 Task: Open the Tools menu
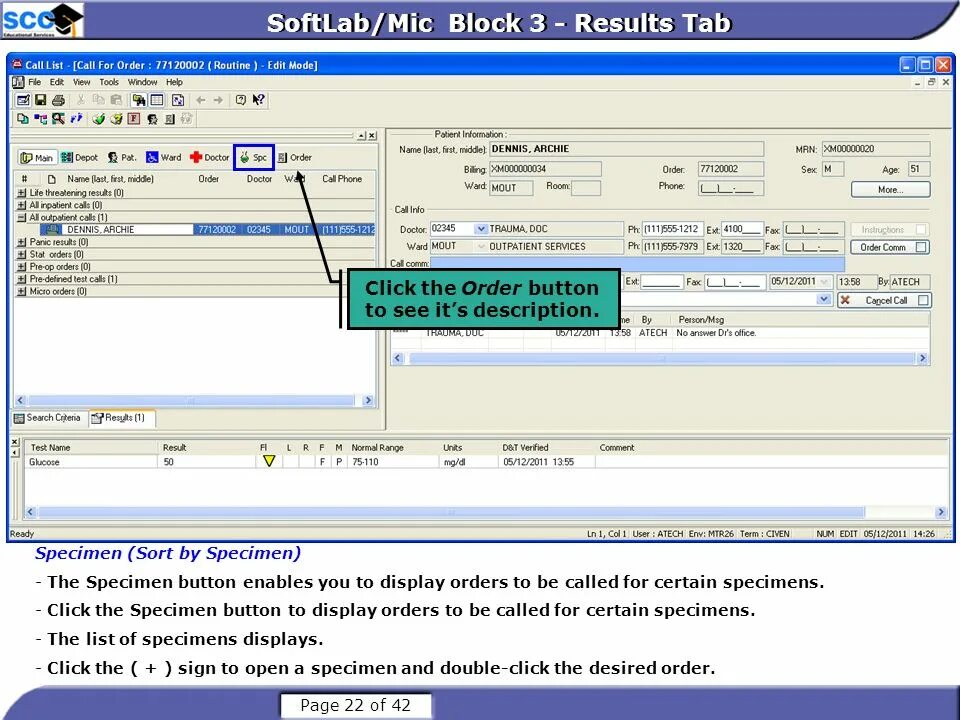point(109,82)
